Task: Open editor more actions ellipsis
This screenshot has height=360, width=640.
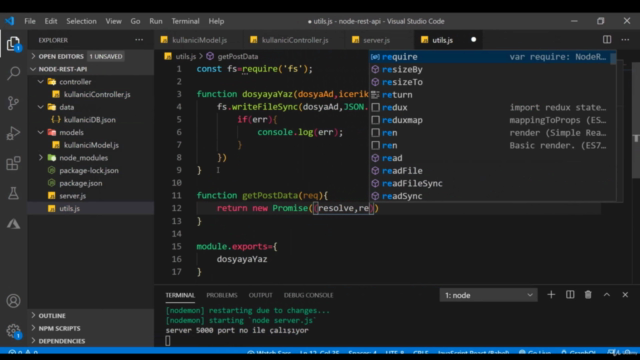Action: point(625,40)
